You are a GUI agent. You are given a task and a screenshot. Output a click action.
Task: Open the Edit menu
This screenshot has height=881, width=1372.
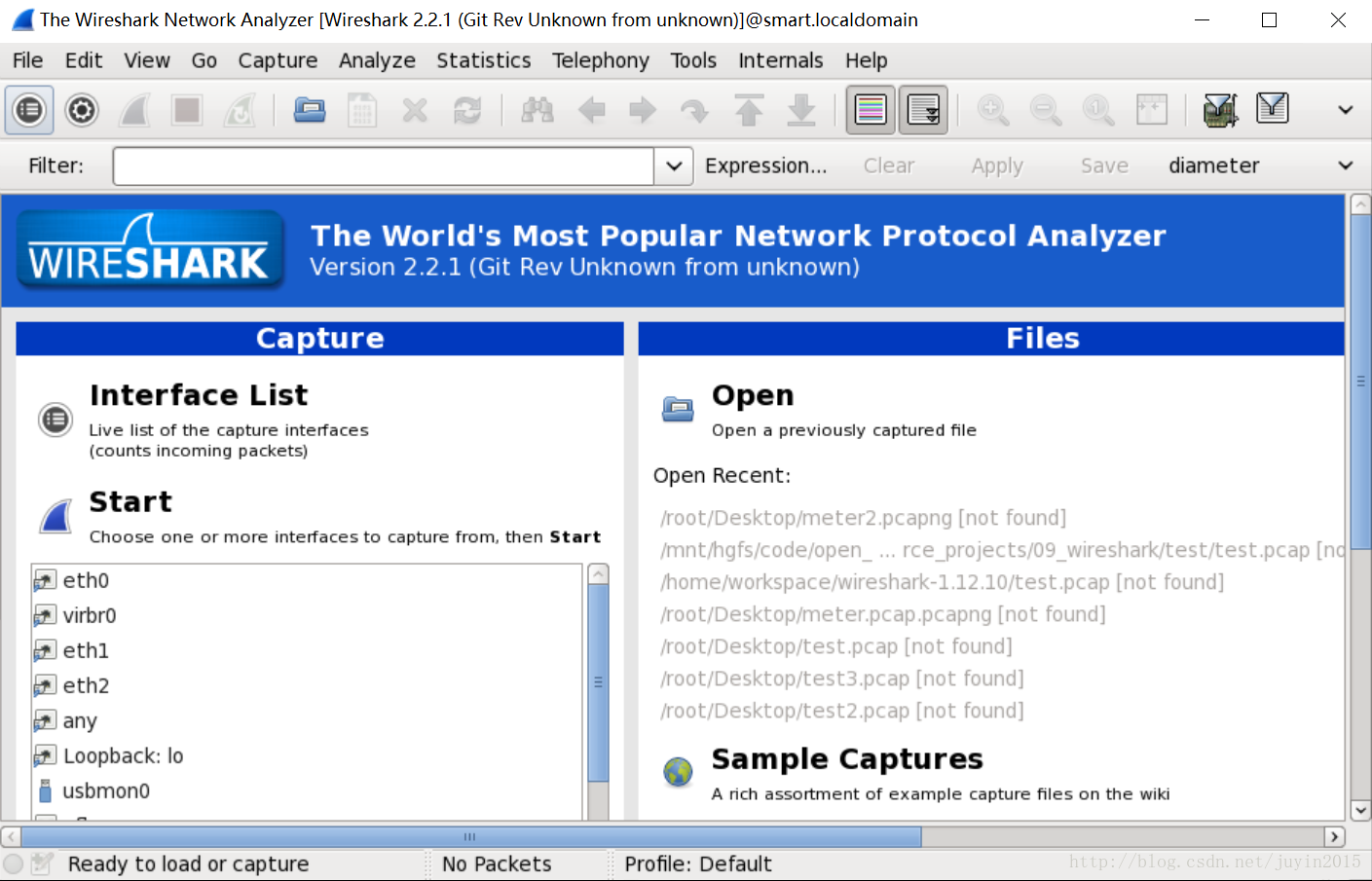click(x=84, y=60)
